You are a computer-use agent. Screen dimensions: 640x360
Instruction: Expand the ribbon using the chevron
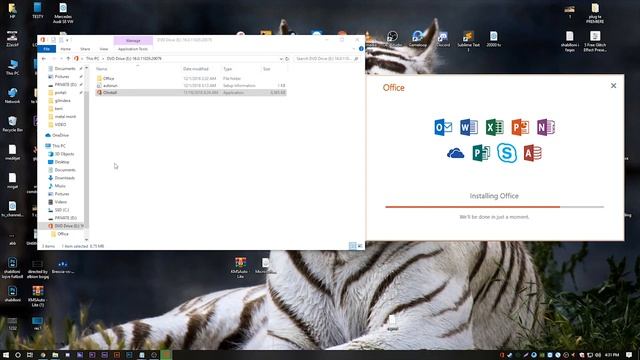pos(354,49)
